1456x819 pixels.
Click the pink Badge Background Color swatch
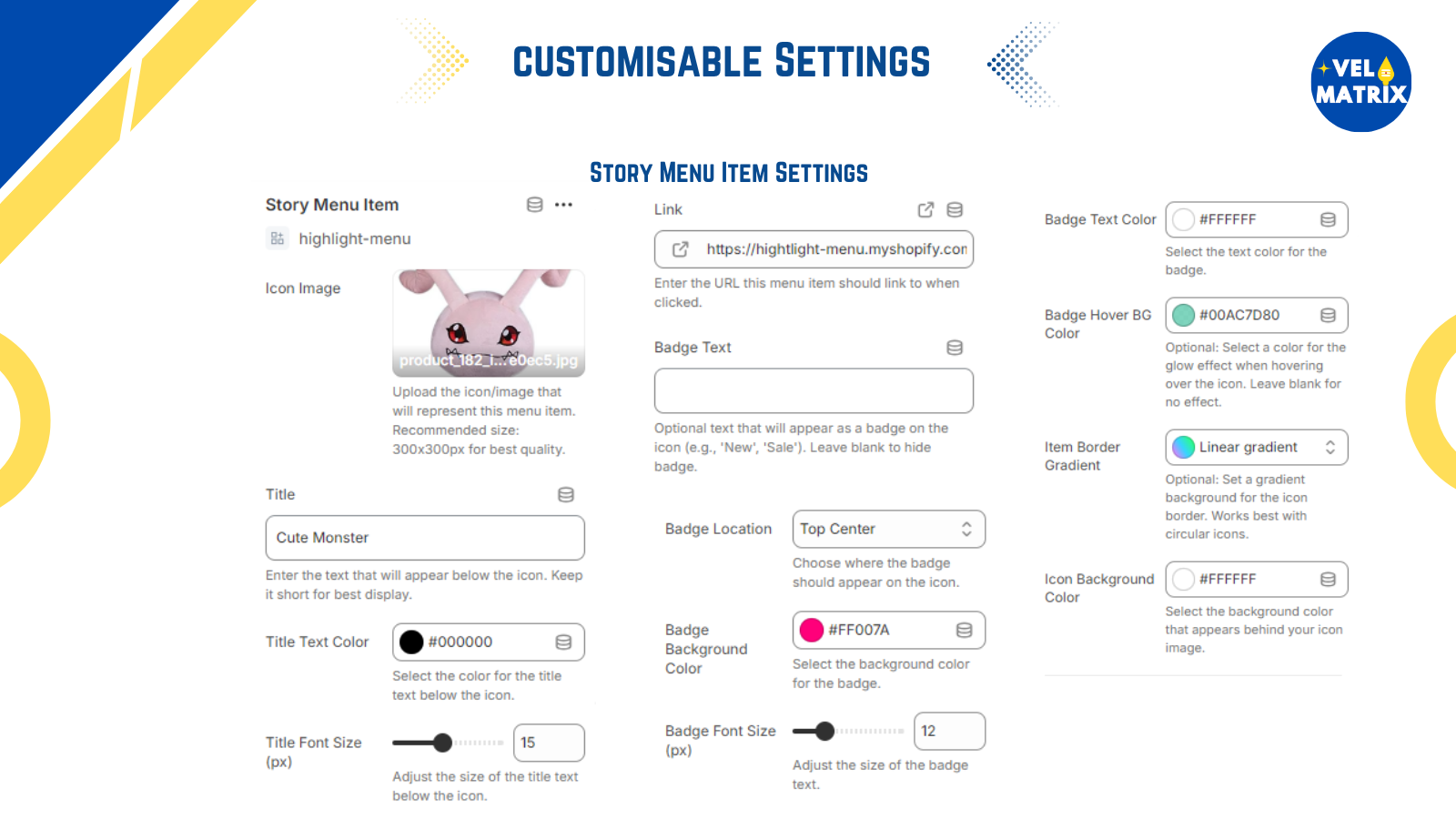point(812,631)
